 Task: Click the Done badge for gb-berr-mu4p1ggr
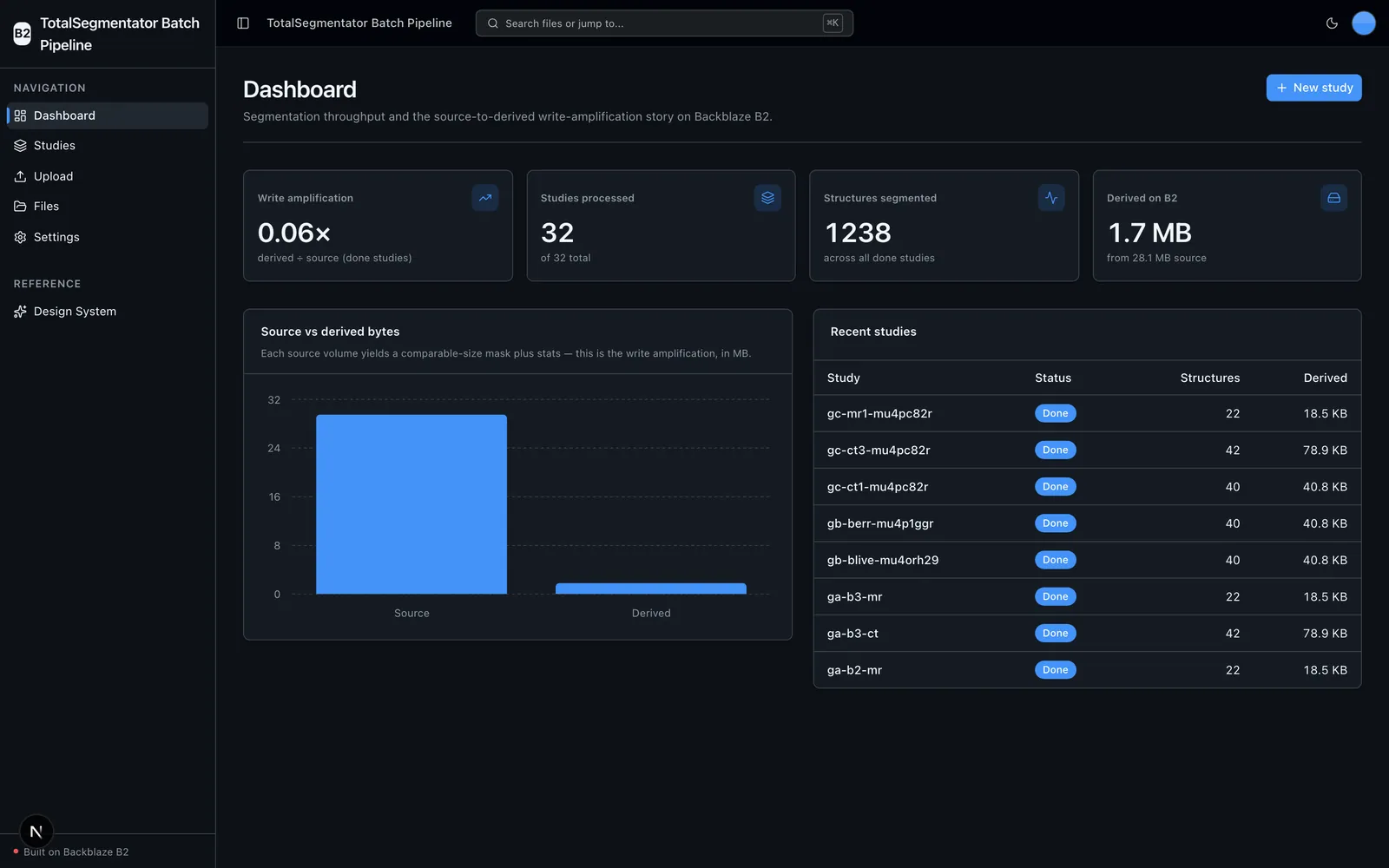pos(1055,523)
